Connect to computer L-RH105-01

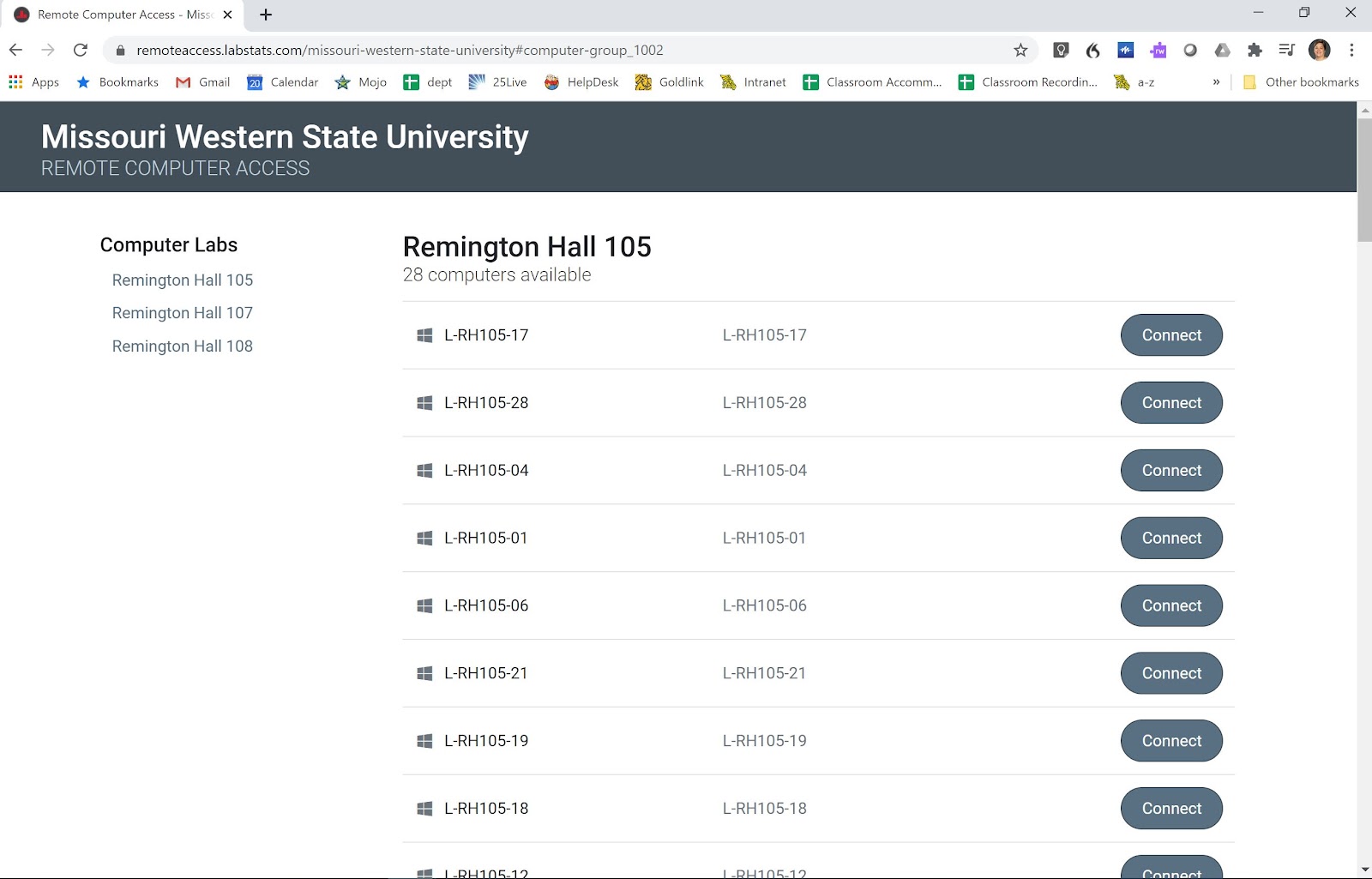pyautogui.click(x=1171, y=539)
